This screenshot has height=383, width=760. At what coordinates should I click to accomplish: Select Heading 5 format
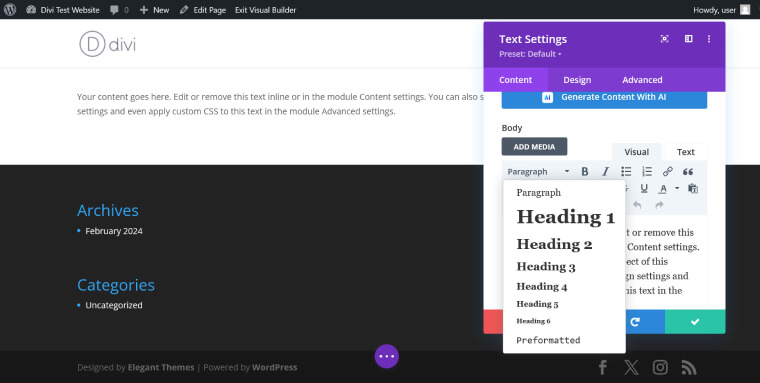(564, 304)
